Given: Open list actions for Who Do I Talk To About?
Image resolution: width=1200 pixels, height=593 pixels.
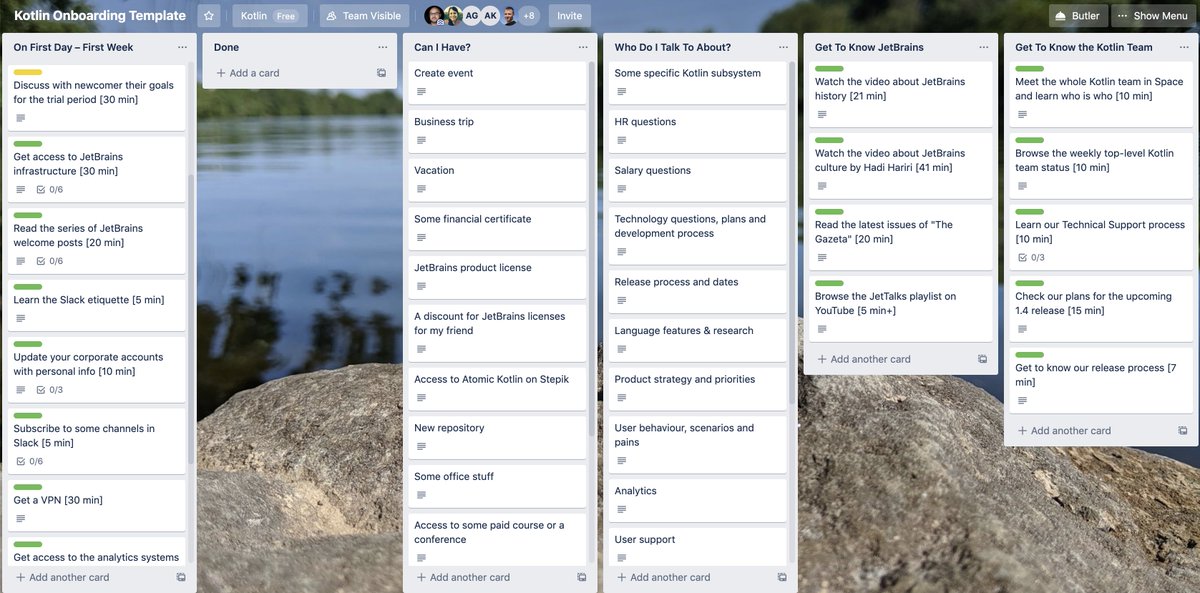Looking at the screenshot, I should (x=783, y=47).
